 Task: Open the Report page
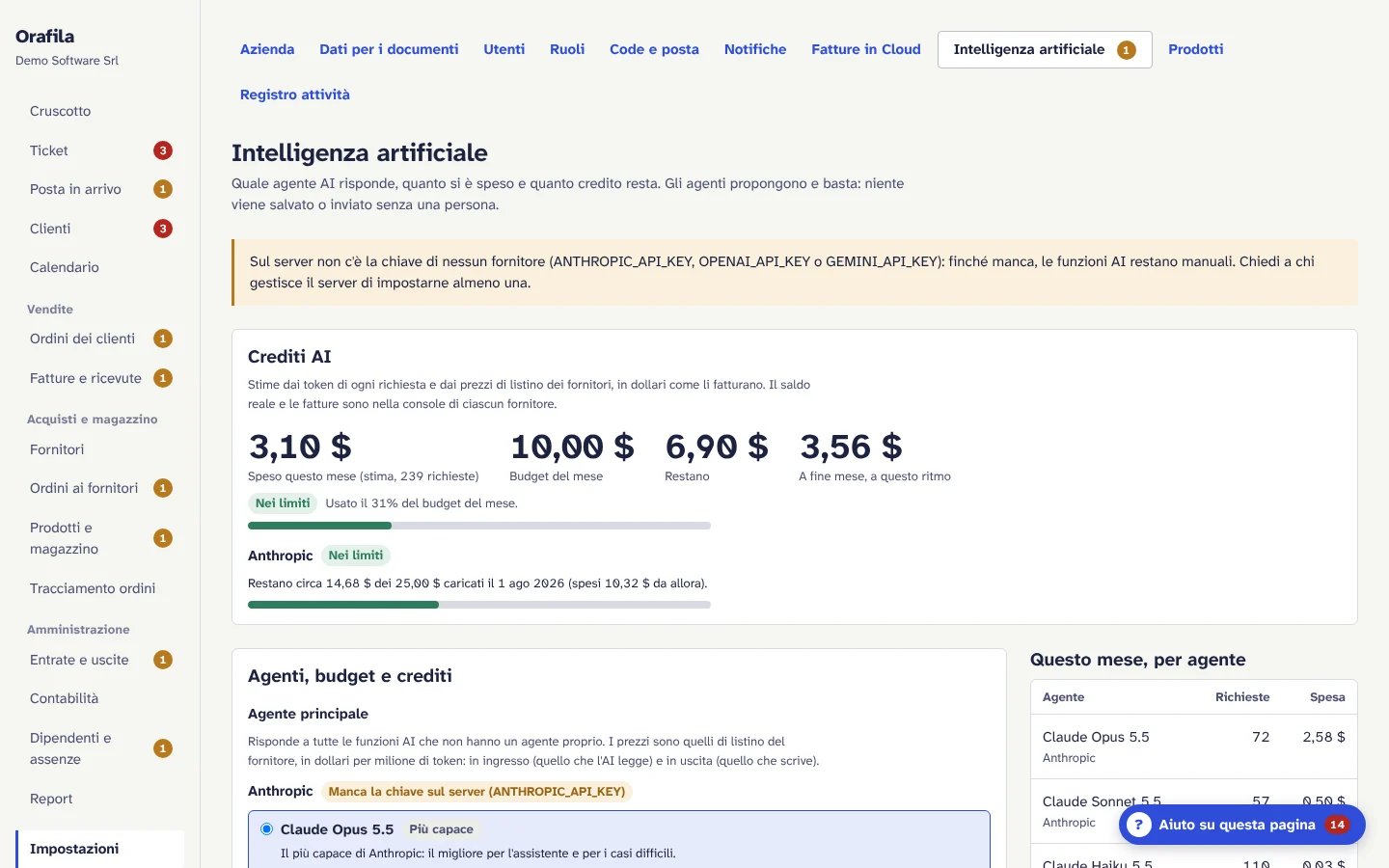[x=100, y=799]
